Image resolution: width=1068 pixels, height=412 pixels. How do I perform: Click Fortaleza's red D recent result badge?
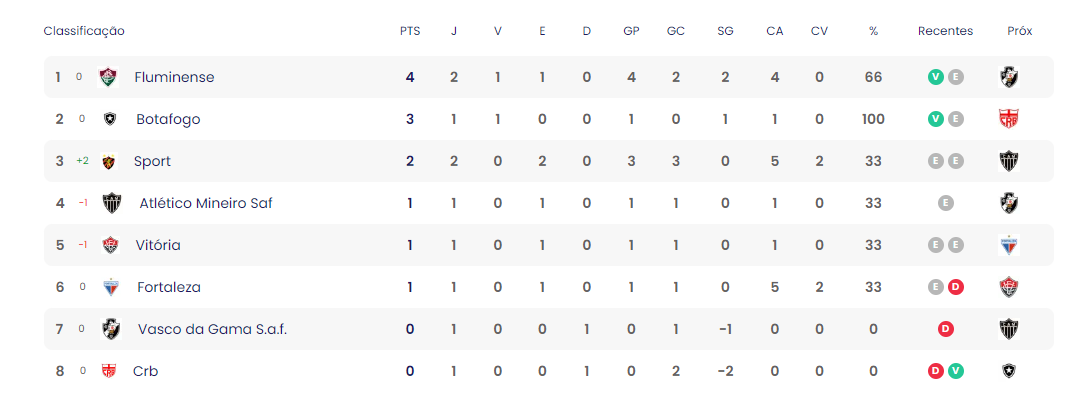[956, 287]
